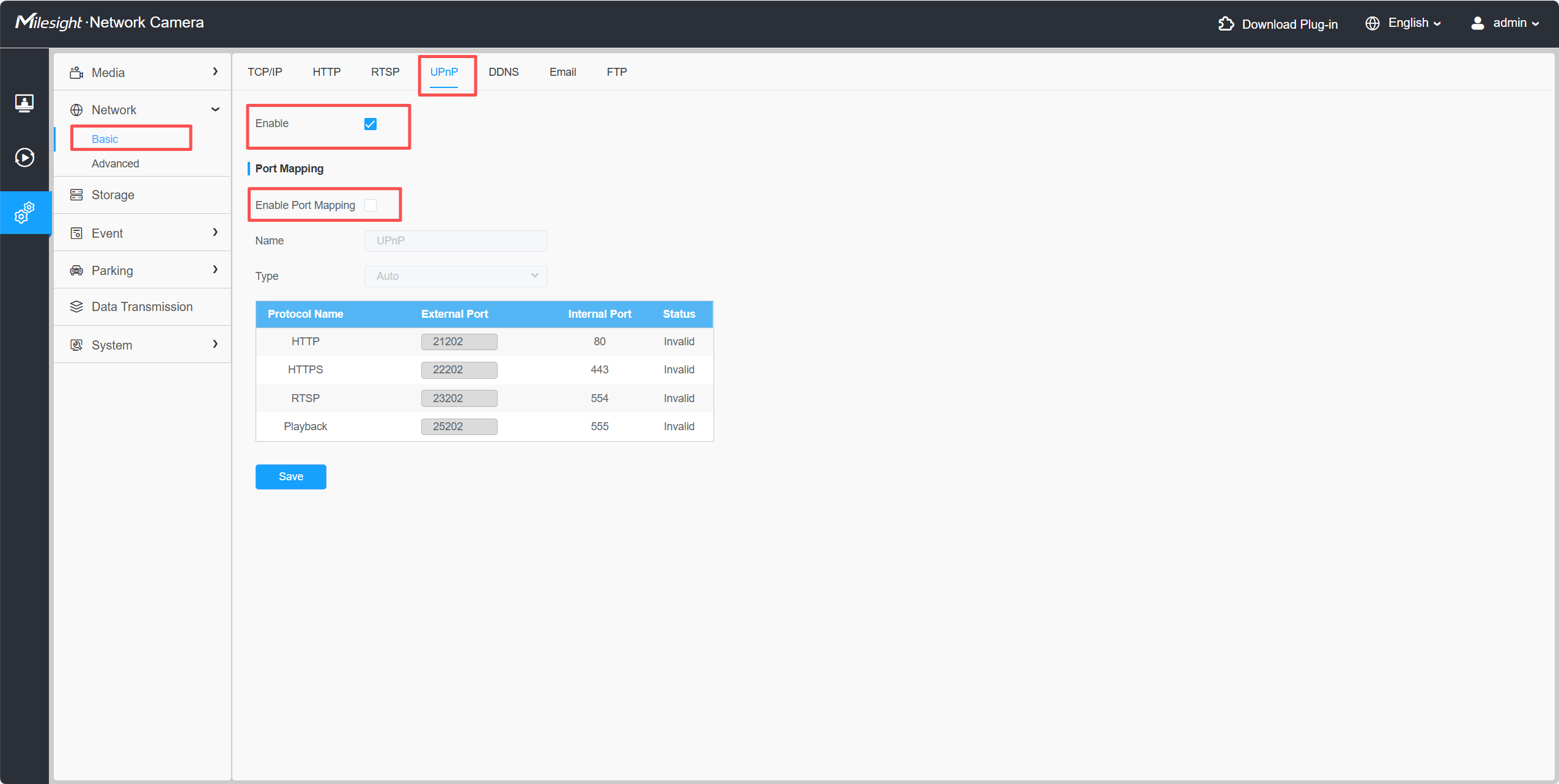Click the Download Plug-in cloud icon
The height and width of the screenshot is (784, 1559).
1226,24
